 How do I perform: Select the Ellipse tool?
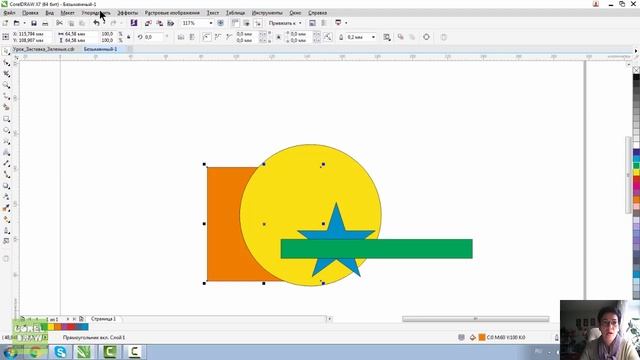pos(6,130)
